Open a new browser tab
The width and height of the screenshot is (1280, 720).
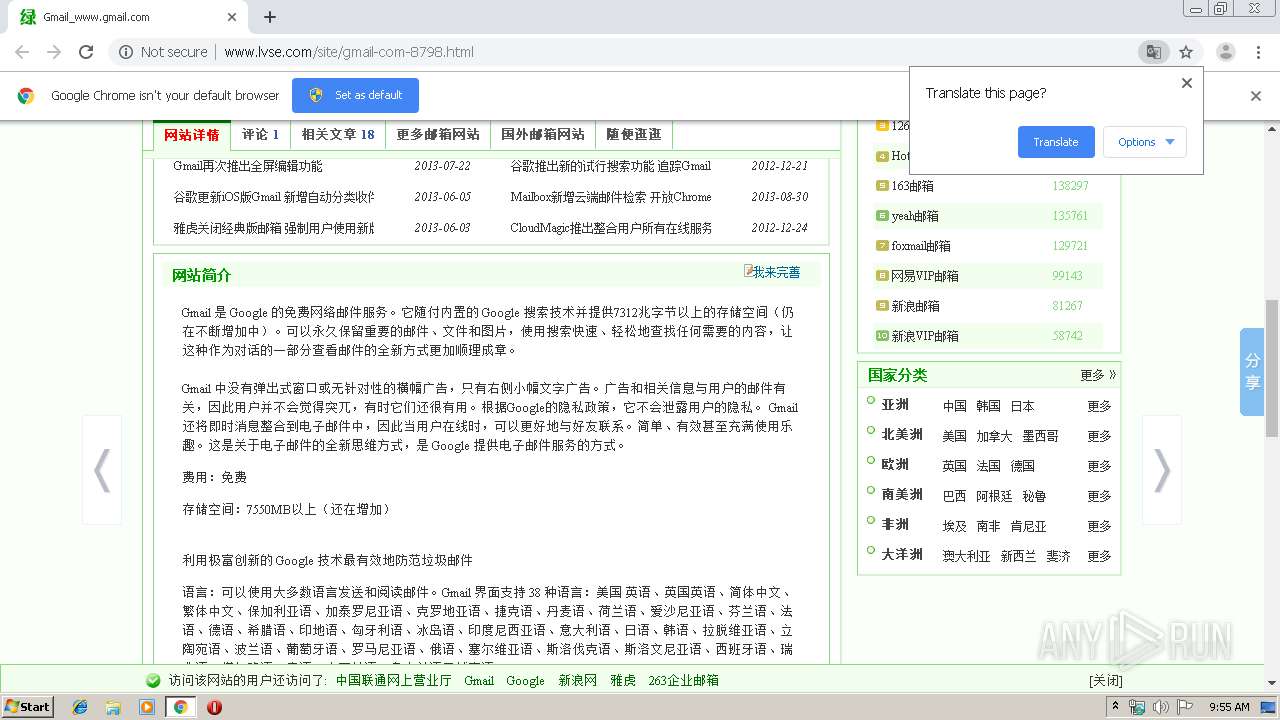coord(270,17)
